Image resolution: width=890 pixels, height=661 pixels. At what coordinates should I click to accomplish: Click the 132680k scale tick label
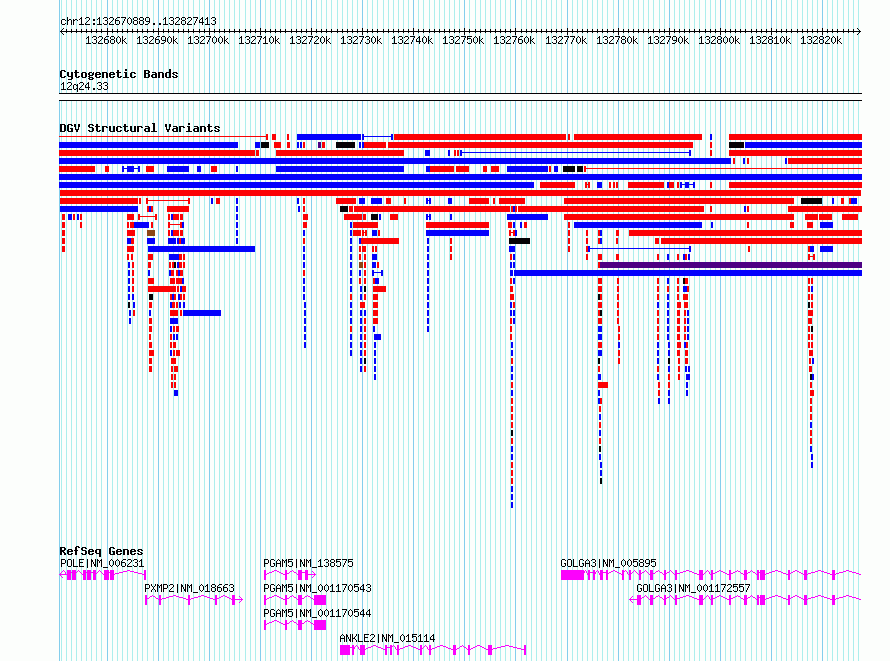[106, 40]
